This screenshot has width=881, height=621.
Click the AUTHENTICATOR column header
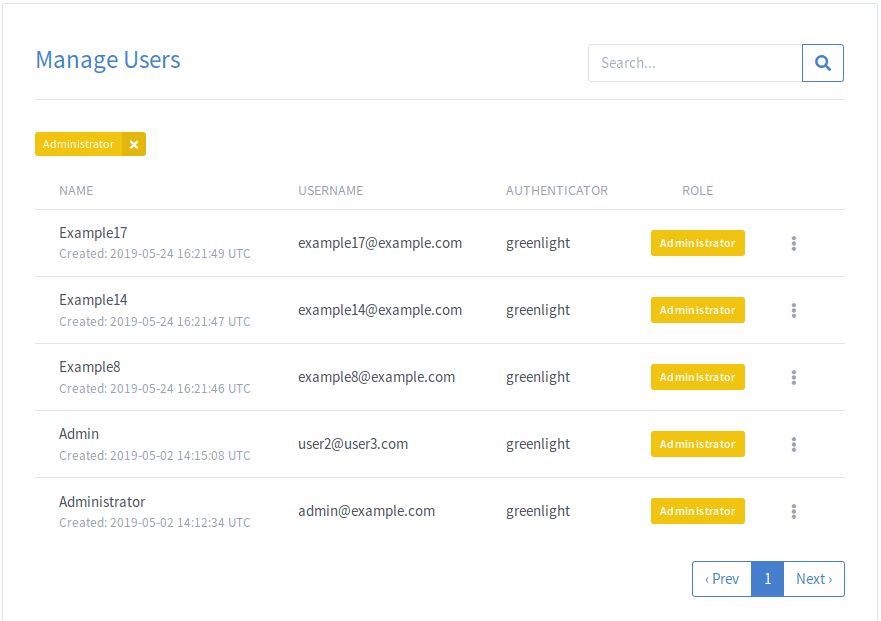click(557, 191)
